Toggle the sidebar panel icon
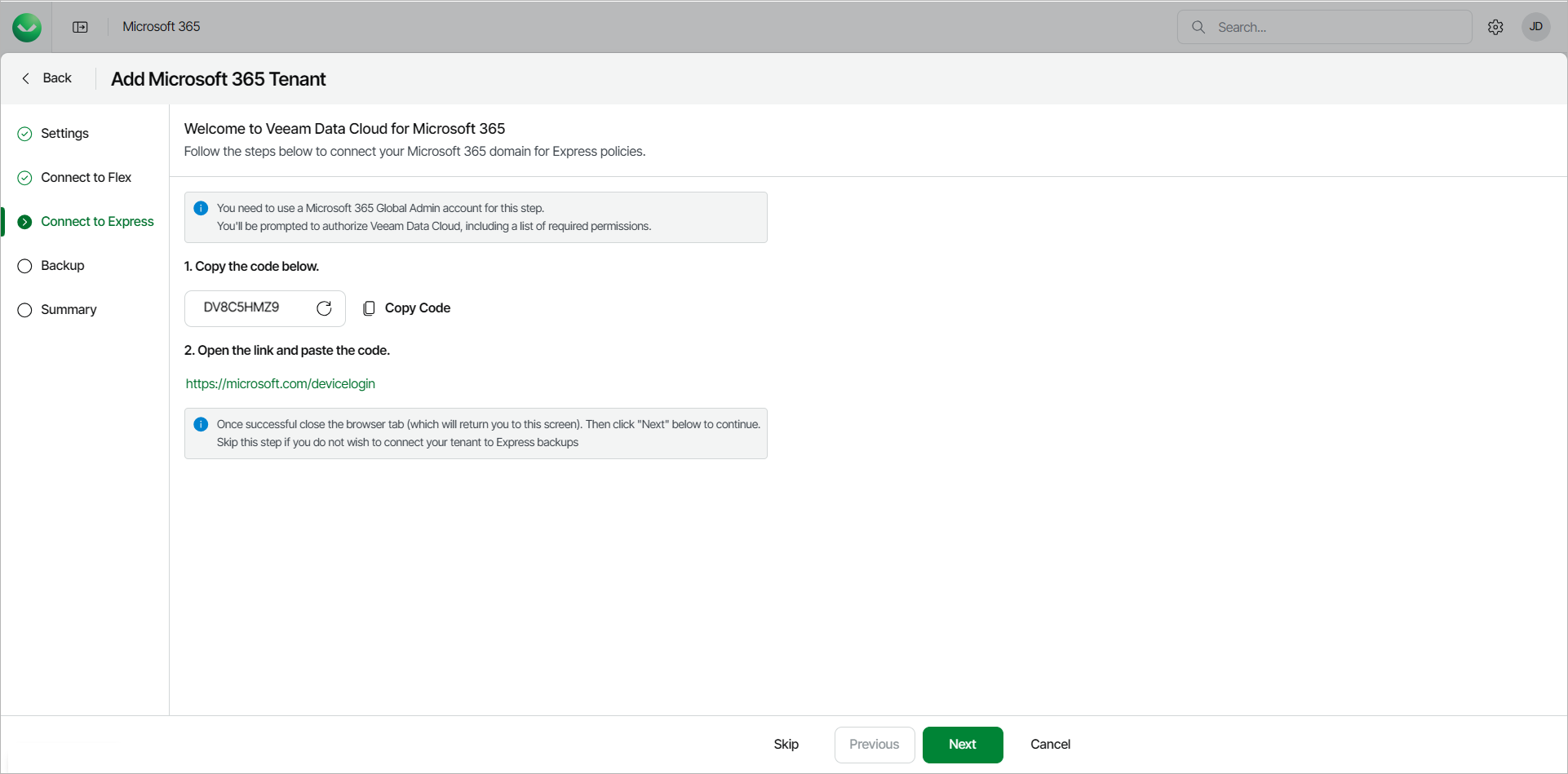1568x774 pixels. [80, 27]
